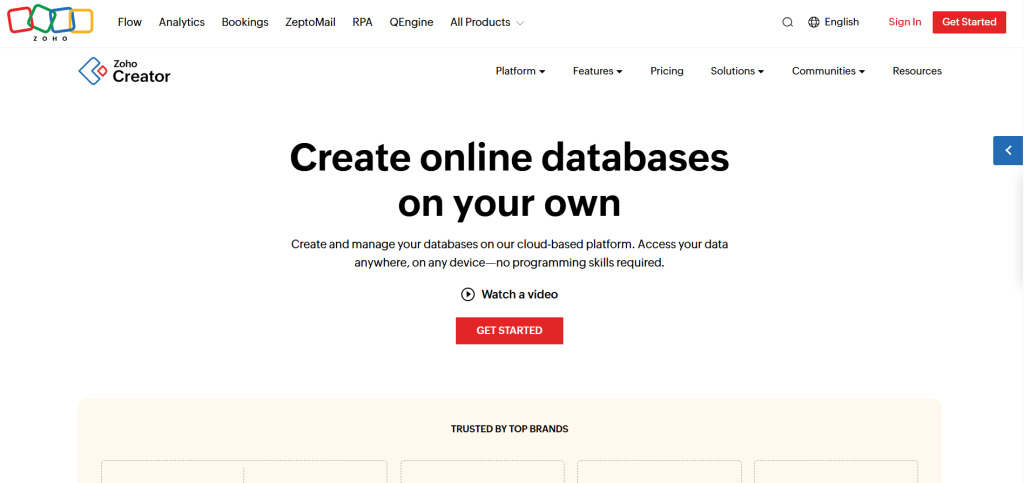Open the ZeptoMail product link

310,22
